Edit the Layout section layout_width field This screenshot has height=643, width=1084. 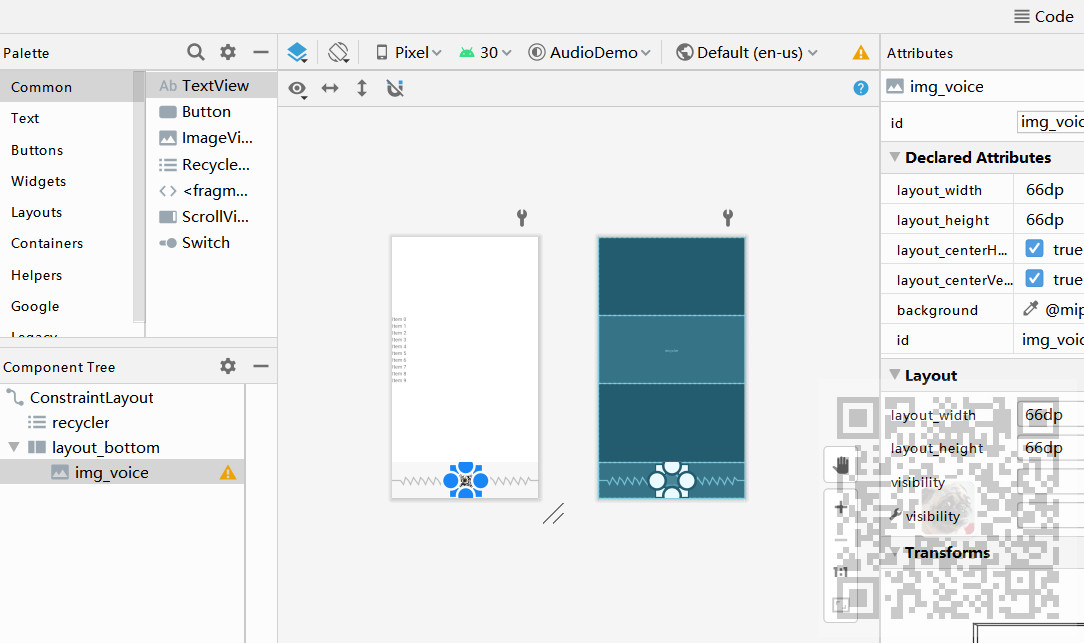[1050, 415]
